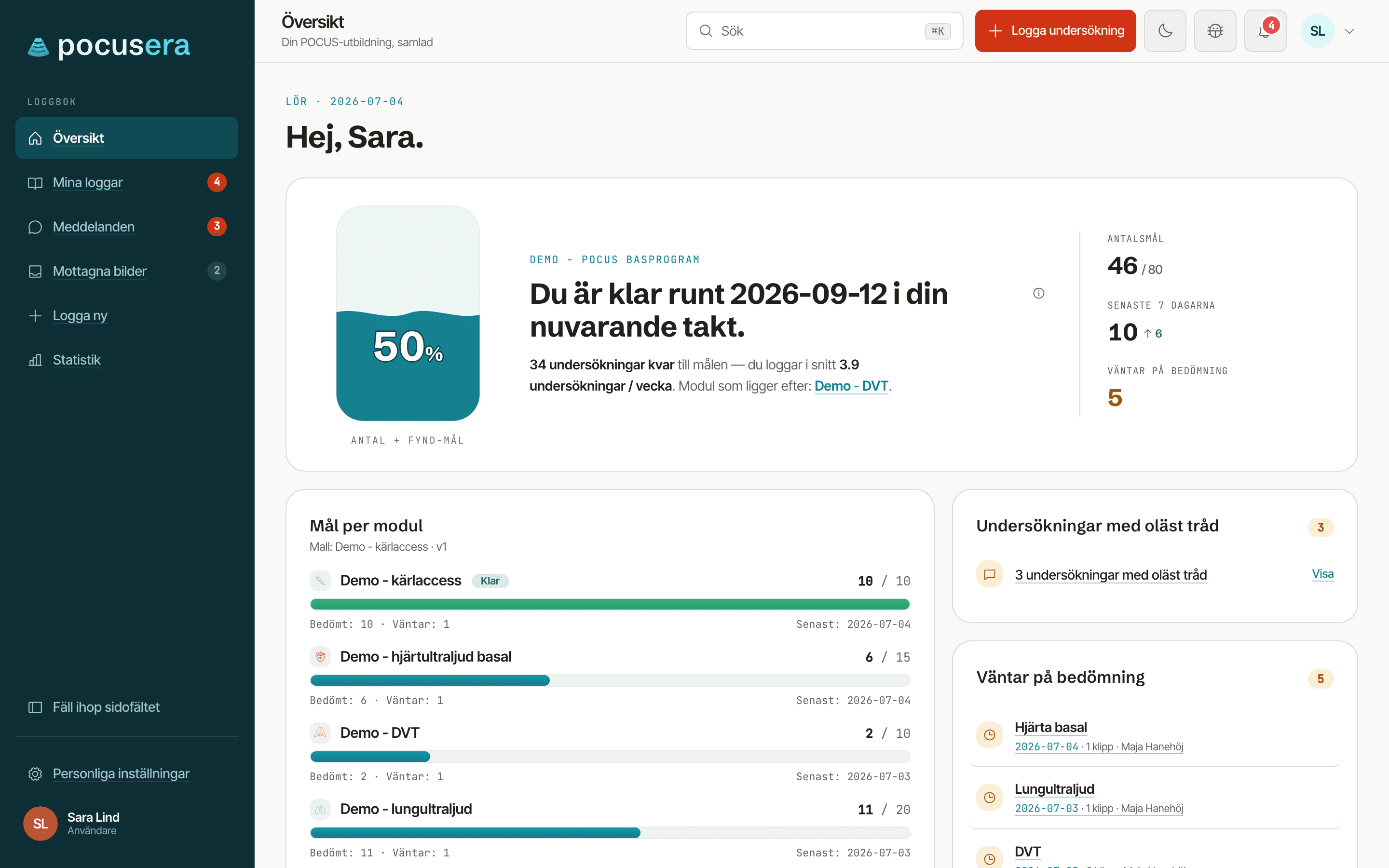Select Logga ny in the sidebar
This screenshot has width=1389, height=868.
[127, 316]
